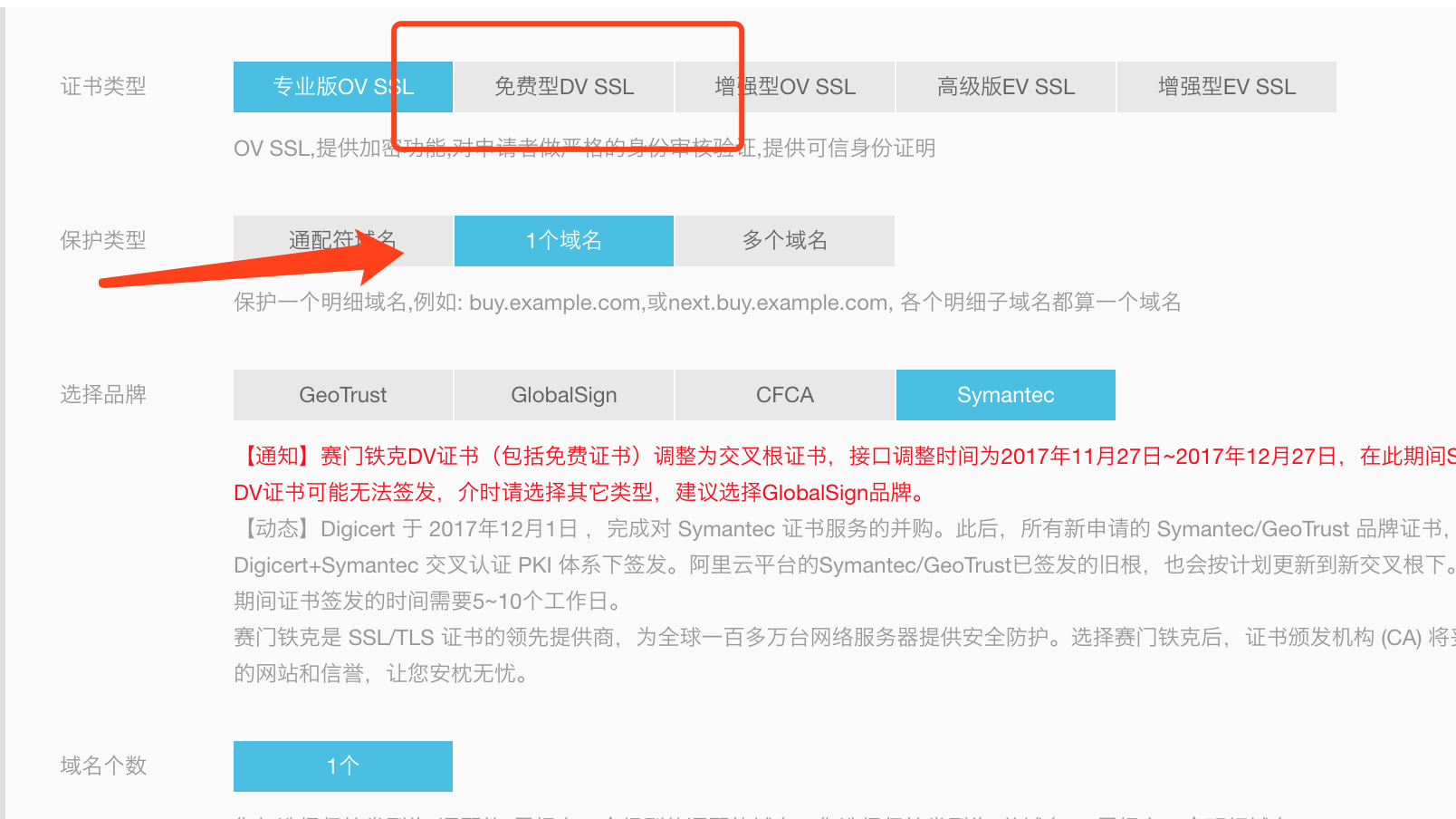Switch to 增强型EV SSL certificate type

point(1227,87)
